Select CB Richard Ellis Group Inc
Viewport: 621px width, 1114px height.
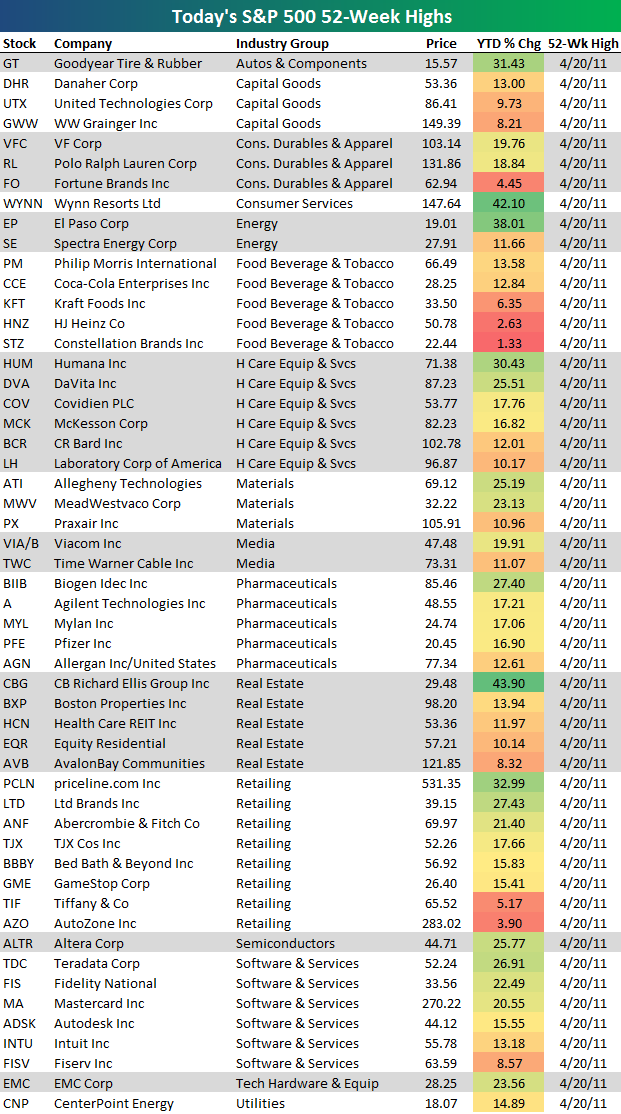(131, 683)
